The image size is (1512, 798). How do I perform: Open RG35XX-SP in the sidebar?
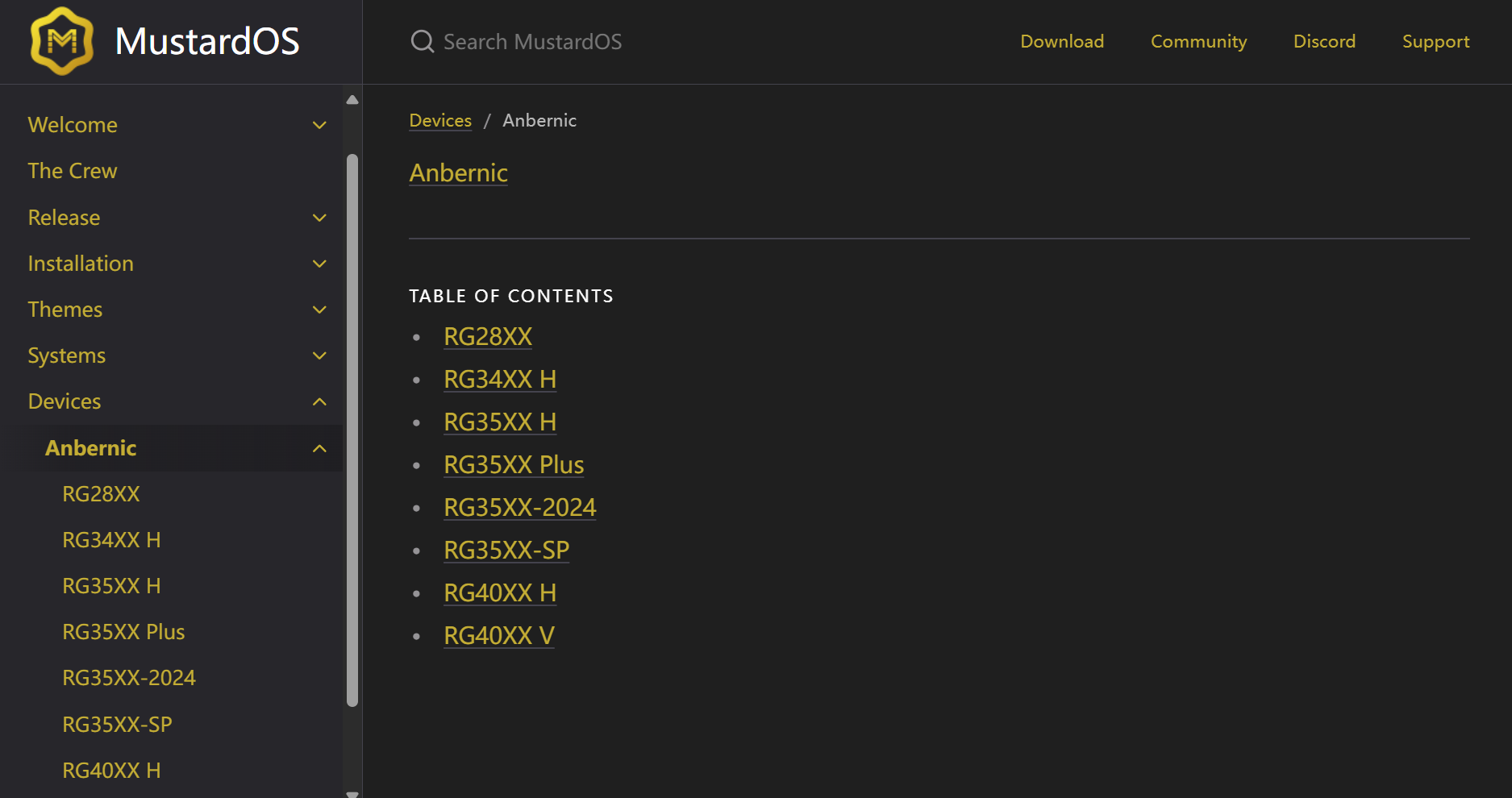point(117,725)
